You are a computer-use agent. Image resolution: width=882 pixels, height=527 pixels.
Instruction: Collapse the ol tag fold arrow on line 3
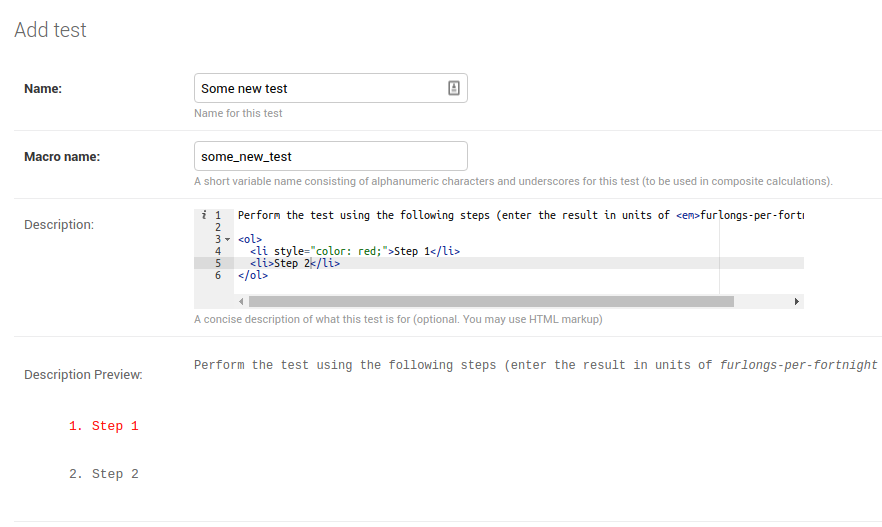pos(227,239)
